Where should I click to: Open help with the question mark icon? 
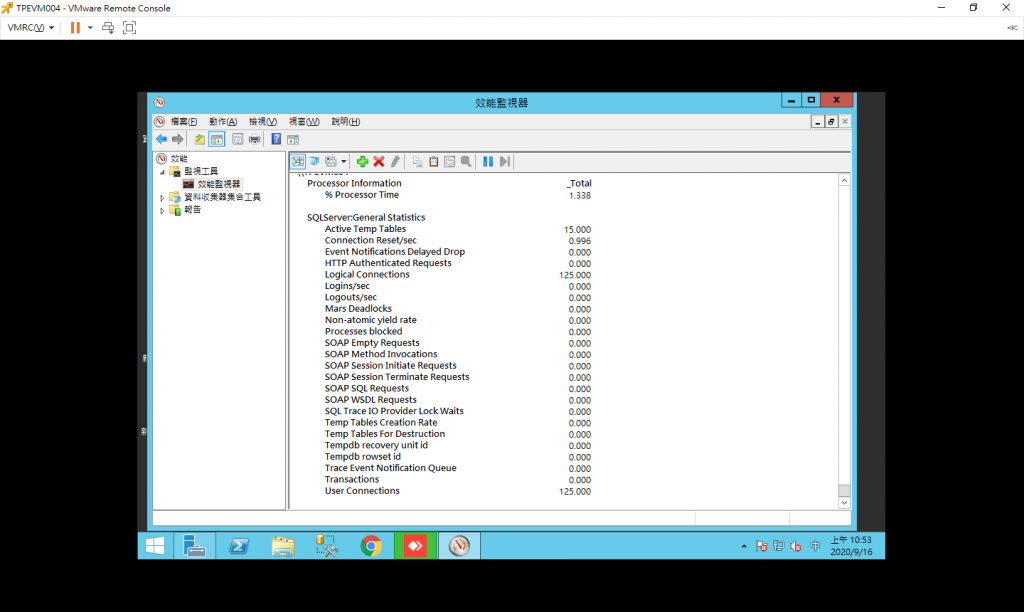click(x=276, y=139)
